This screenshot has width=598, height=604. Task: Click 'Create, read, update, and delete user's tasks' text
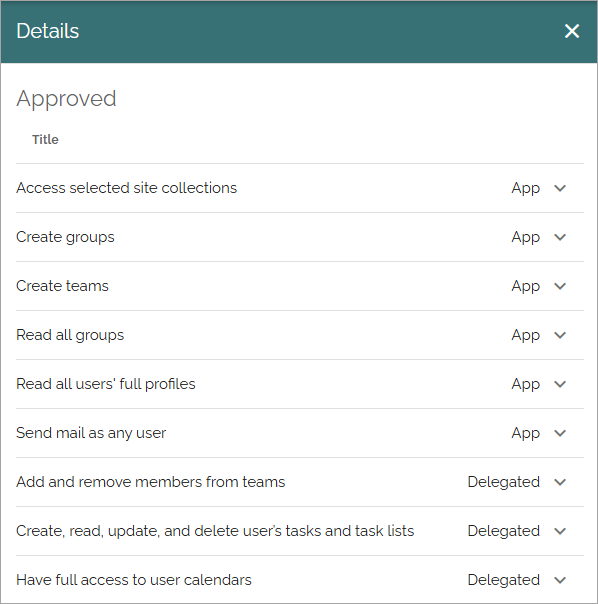(x=215, y=531)
